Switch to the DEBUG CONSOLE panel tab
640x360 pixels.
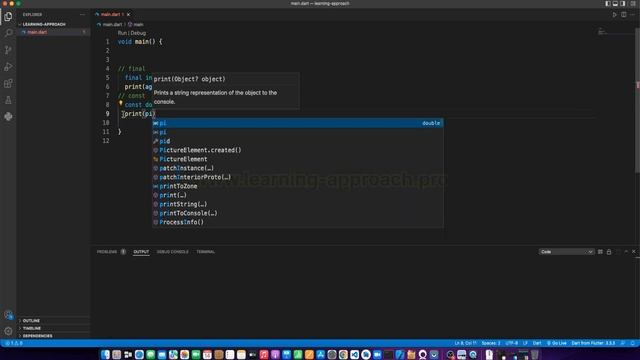[x=173, y=252]
